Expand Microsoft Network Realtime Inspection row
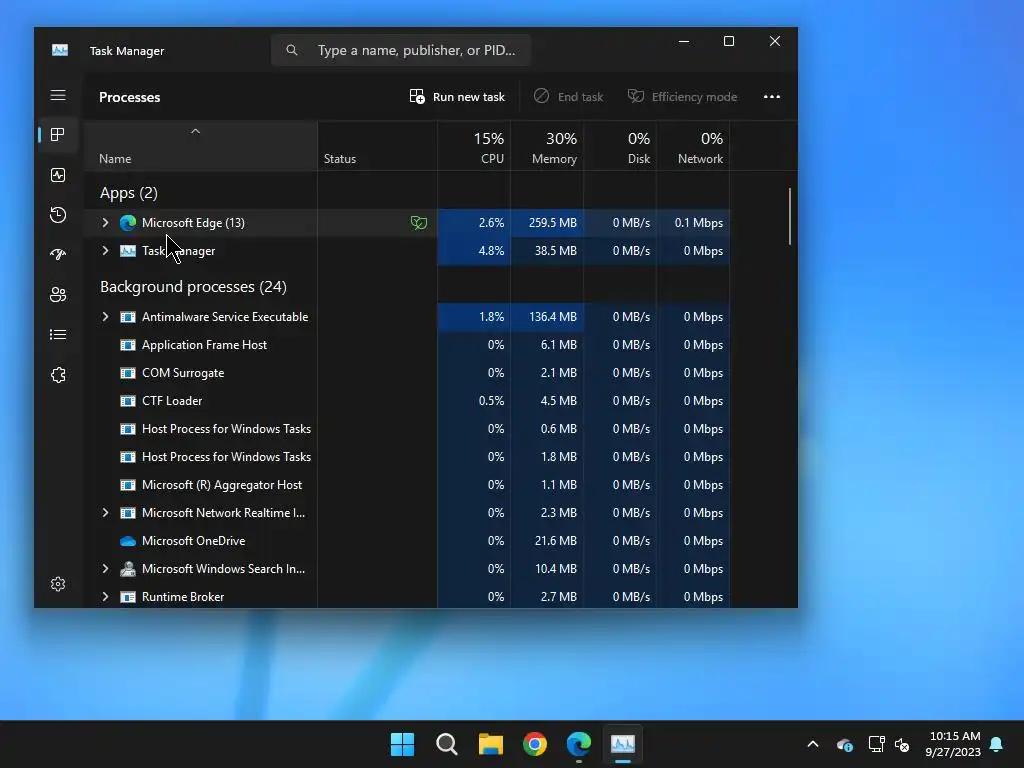 click(x=105, y=513)
